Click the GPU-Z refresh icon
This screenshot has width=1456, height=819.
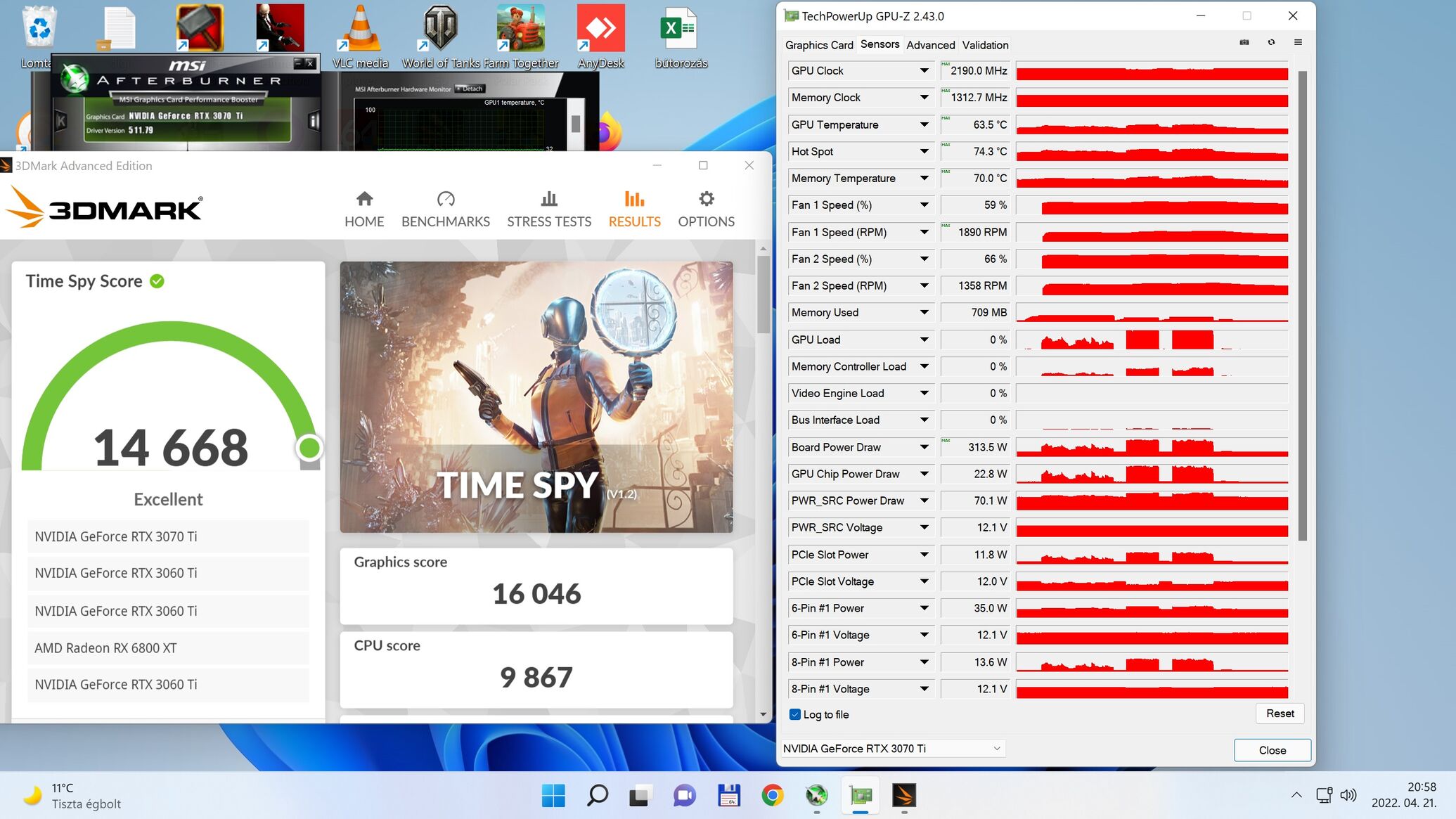coord(1271,42)
